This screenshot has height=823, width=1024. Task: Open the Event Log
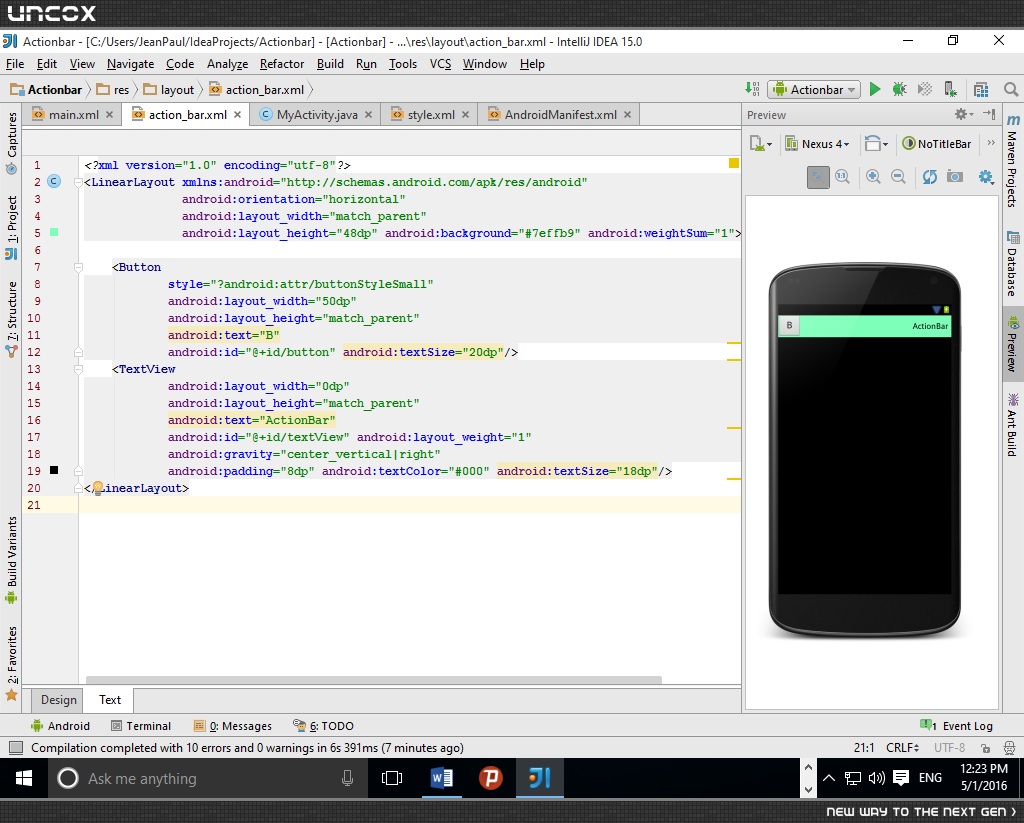tap(956, 726)
